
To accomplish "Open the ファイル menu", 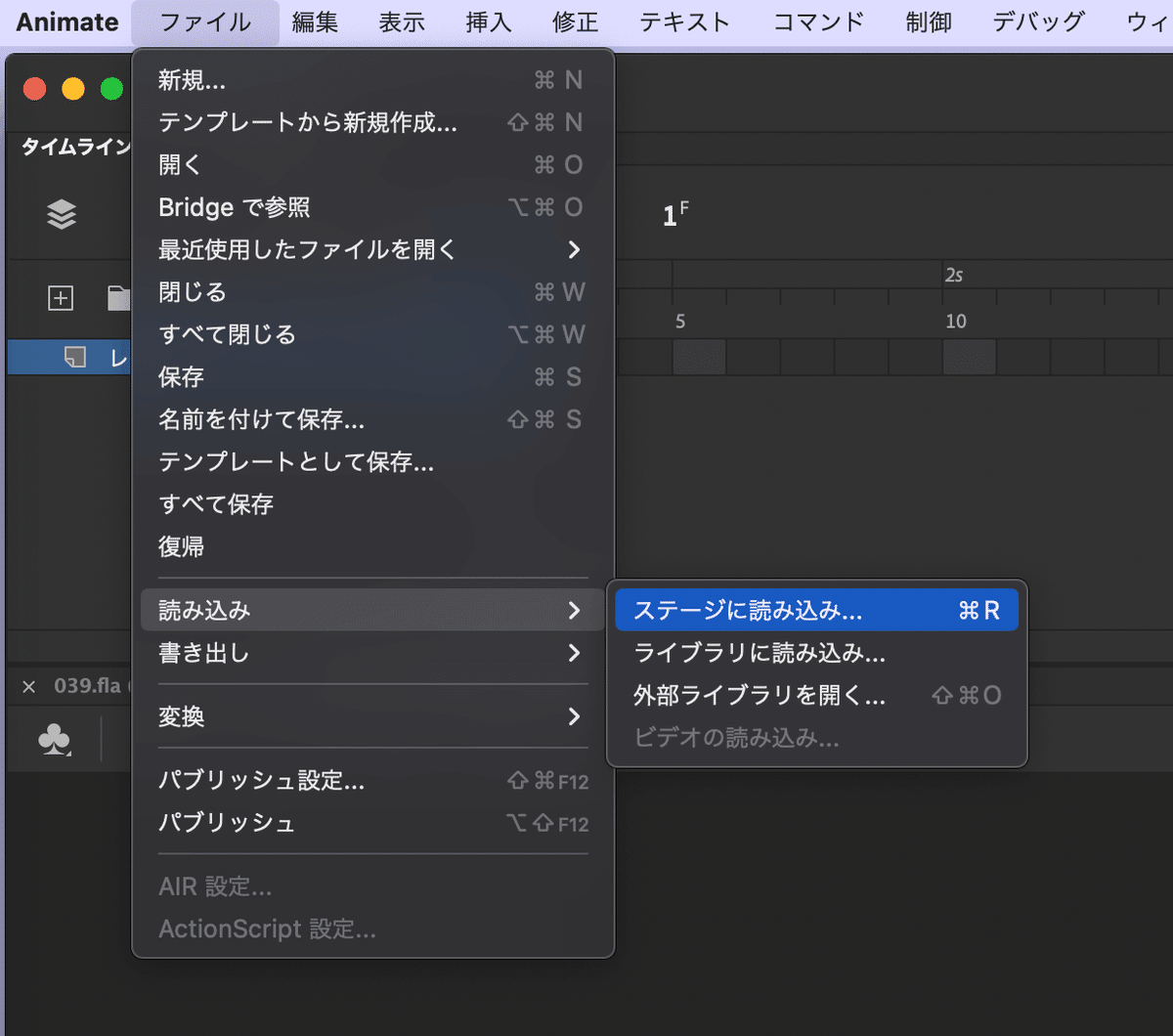I will (x=205, y=22).
